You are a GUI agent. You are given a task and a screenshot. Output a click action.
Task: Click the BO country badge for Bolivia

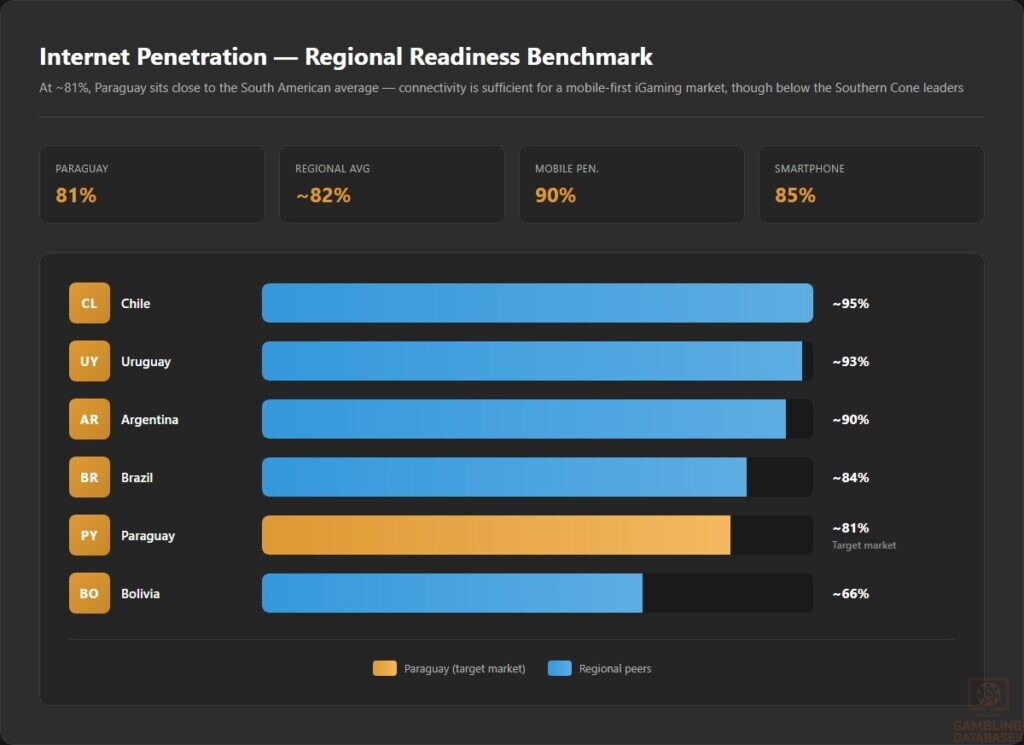[89, 594]
